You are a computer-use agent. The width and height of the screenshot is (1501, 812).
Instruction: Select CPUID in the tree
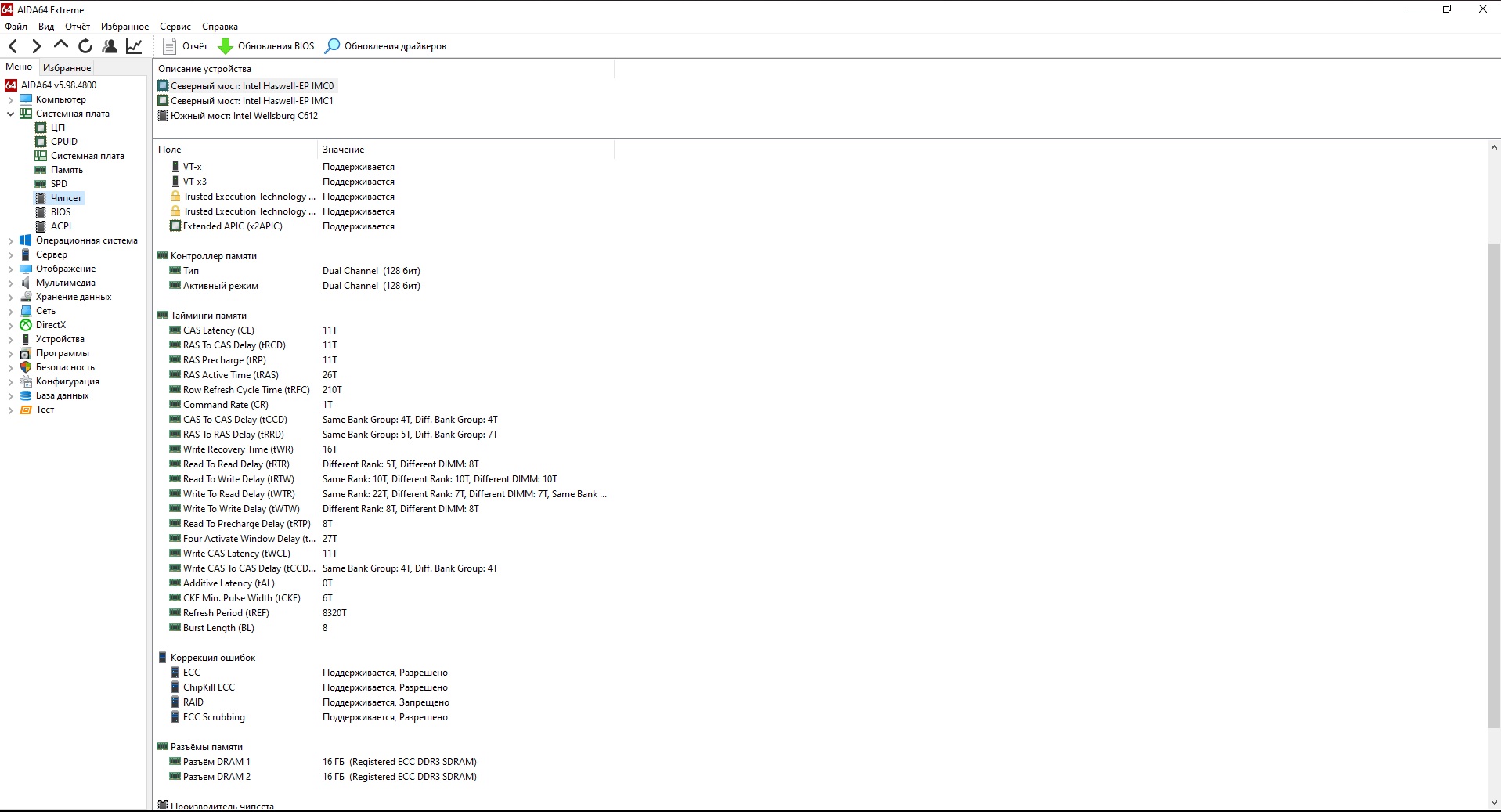64,142
